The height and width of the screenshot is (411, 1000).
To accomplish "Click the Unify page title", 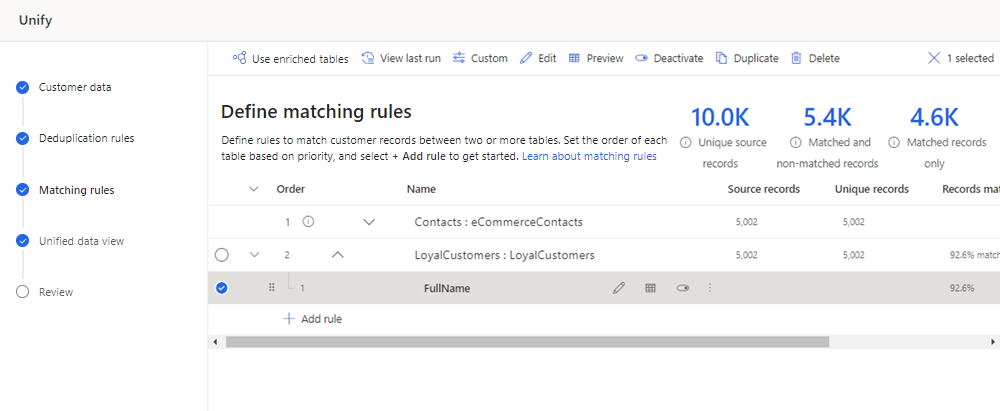I will pyautogui.click(x=35, y=20).
